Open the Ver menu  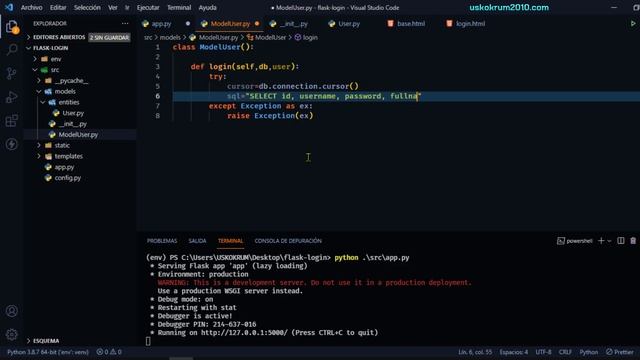(x=113, y=7)
